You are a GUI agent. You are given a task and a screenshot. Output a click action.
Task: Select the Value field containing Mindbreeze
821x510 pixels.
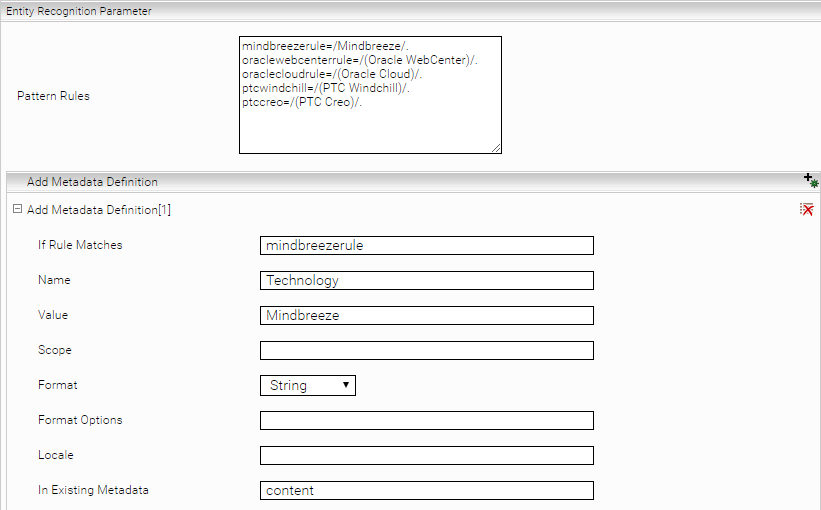[427, 316]
